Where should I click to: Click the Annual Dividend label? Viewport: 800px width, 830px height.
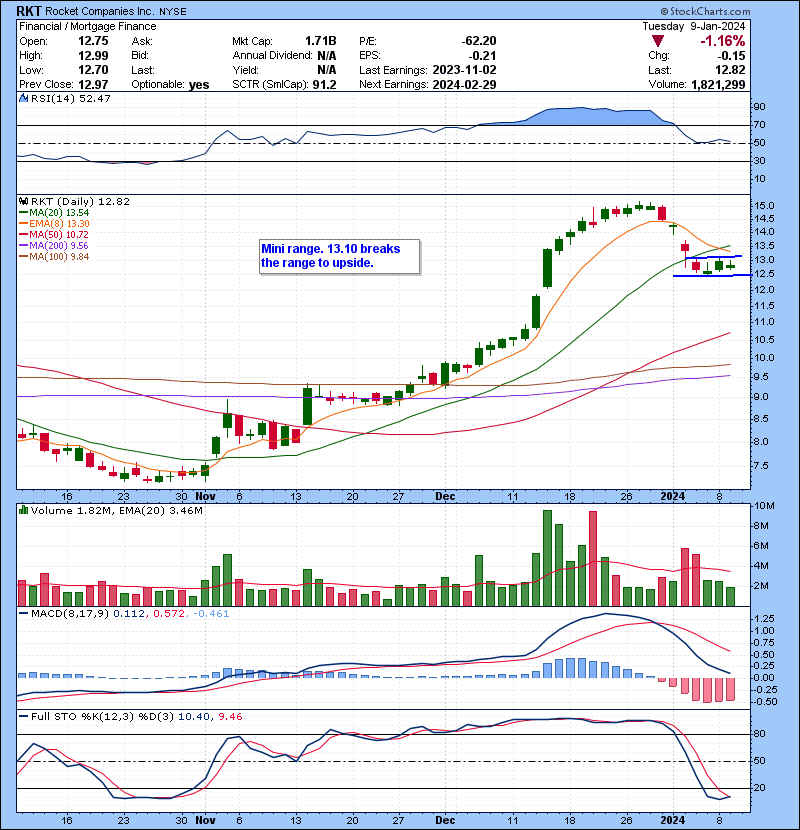[x=272, y=55]
